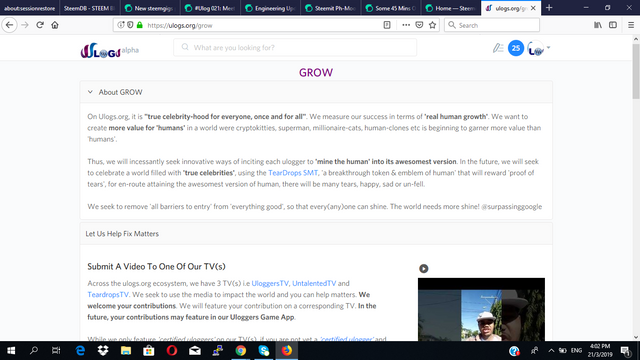This screenshot has height=360, width=640.
Task: Switch to the New steemgigs tab
Action: point(149,8)
